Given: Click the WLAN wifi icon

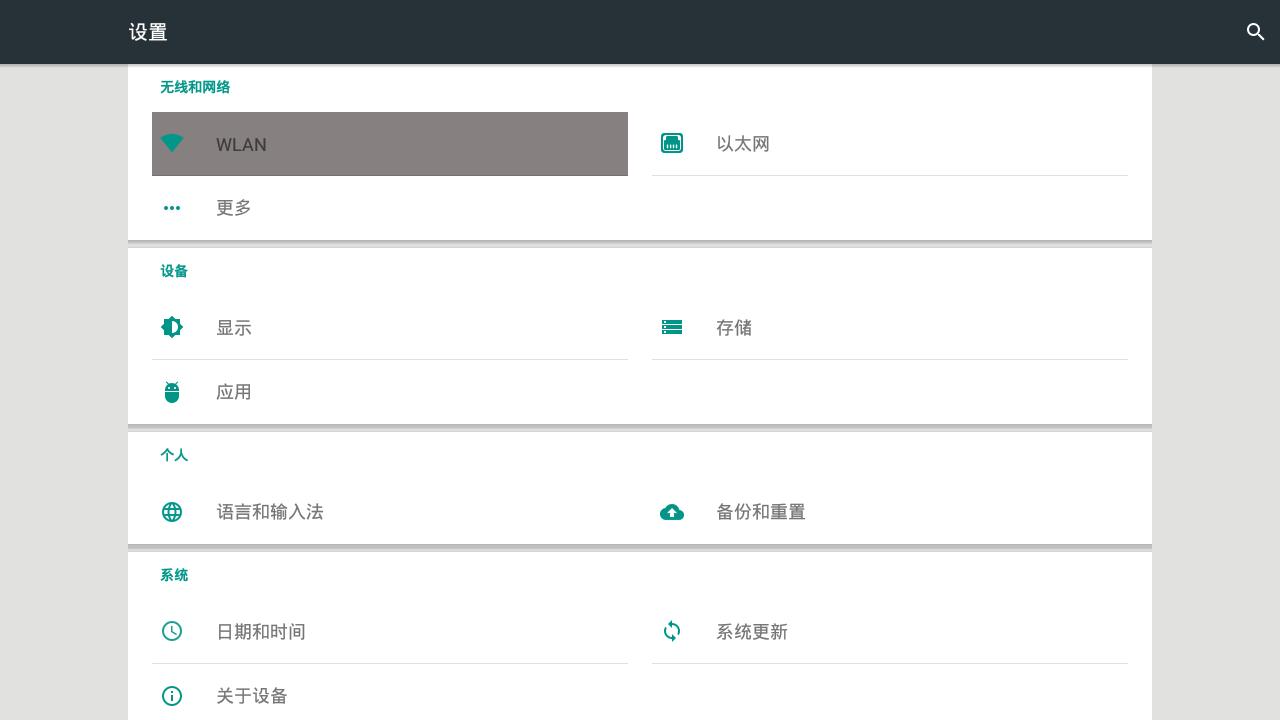Looking at the screenshot, I should pyautogui.click(x=172, y=143).
